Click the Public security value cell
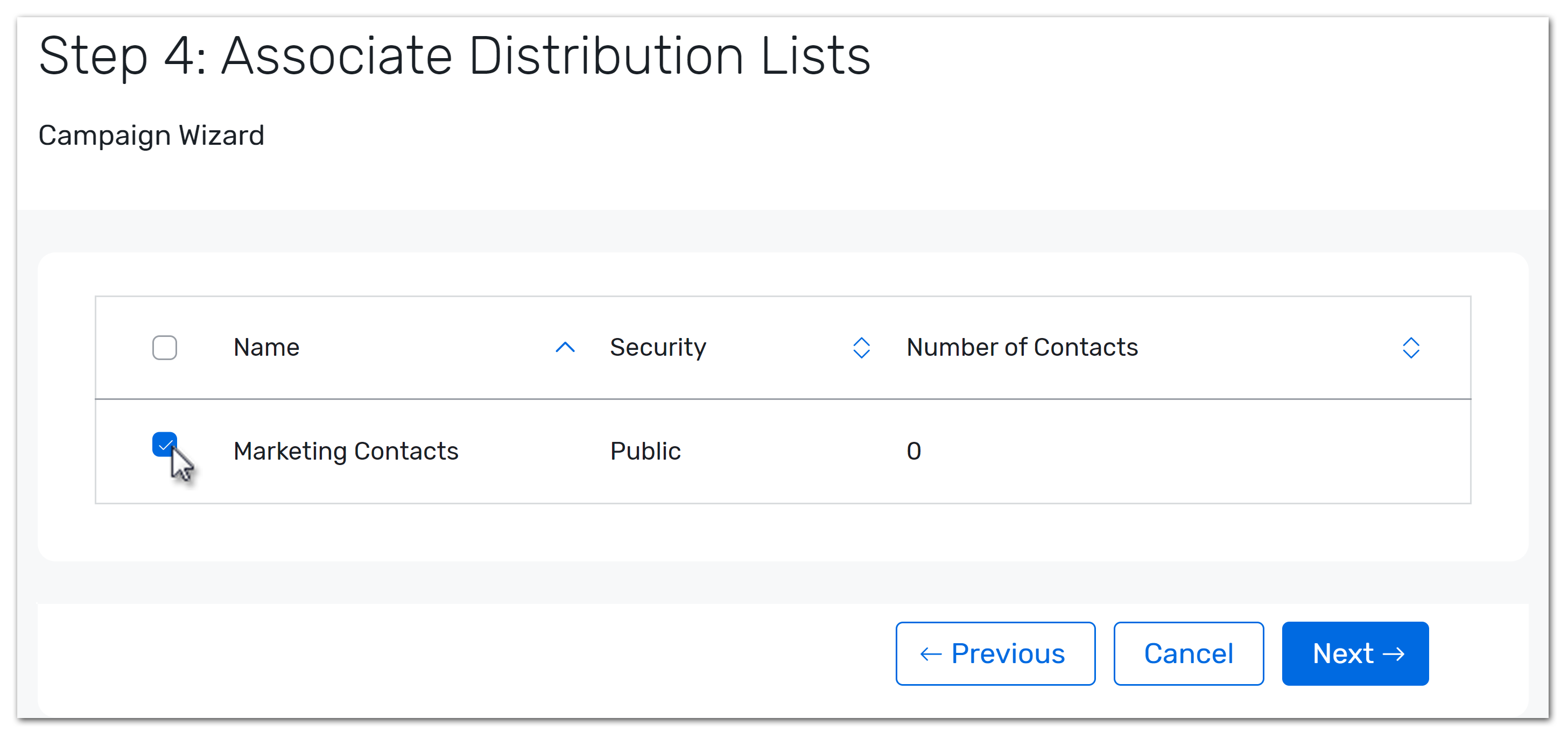The width and height of the screenshot is (1568, 746). pyautogui.click(x=645, y=451)
